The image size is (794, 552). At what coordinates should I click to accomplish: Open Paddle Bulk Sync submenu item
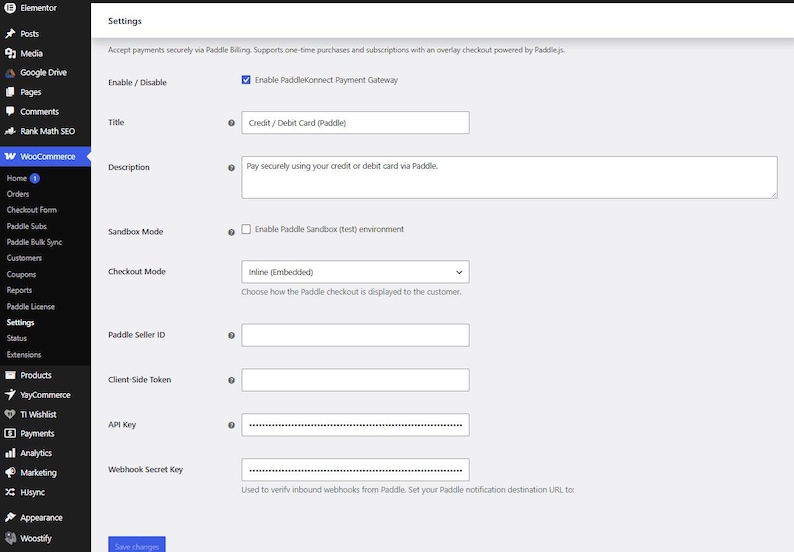[x=34, y=242]
